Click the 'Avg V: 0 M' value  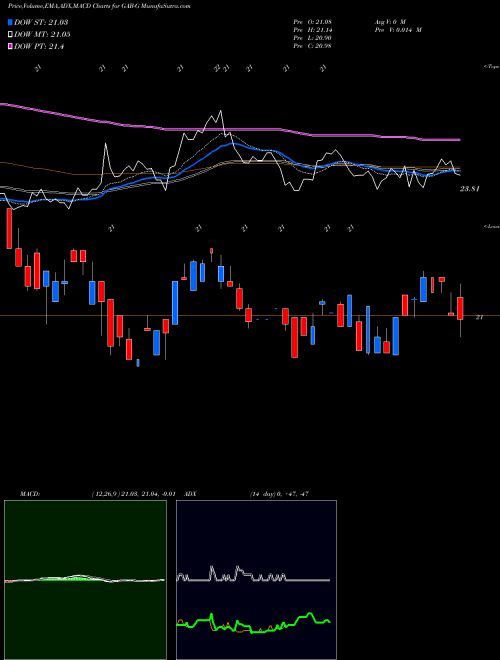pyautogui.click(x=389, y=22)
